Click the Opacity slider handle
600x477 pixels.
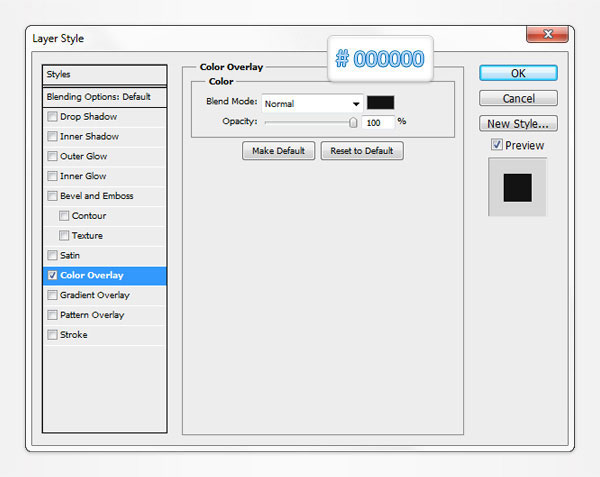click(353, 122)
